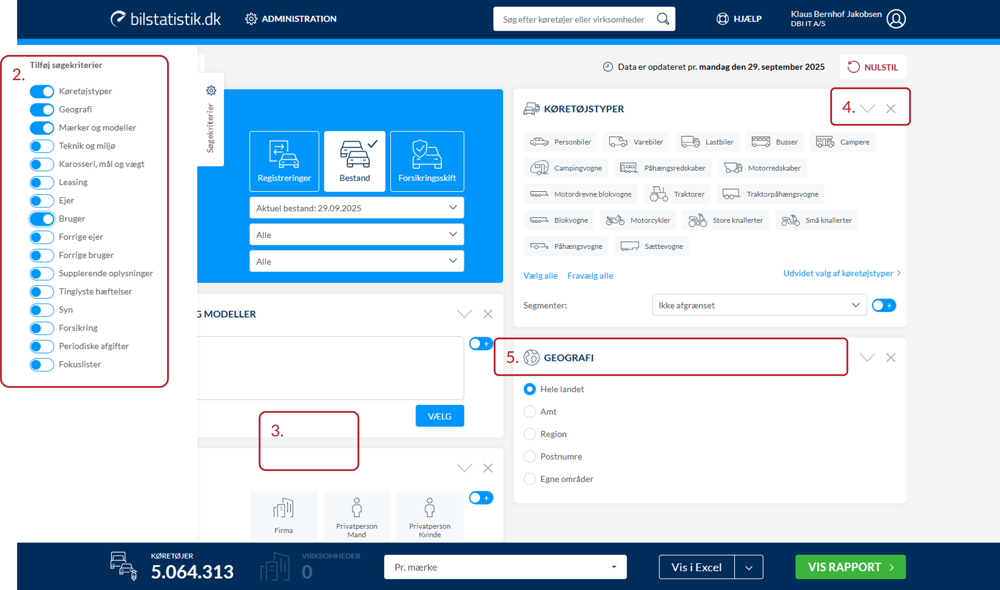Open the Segmenter dropdown
The image size is (1000, 590).
[757, 305]
